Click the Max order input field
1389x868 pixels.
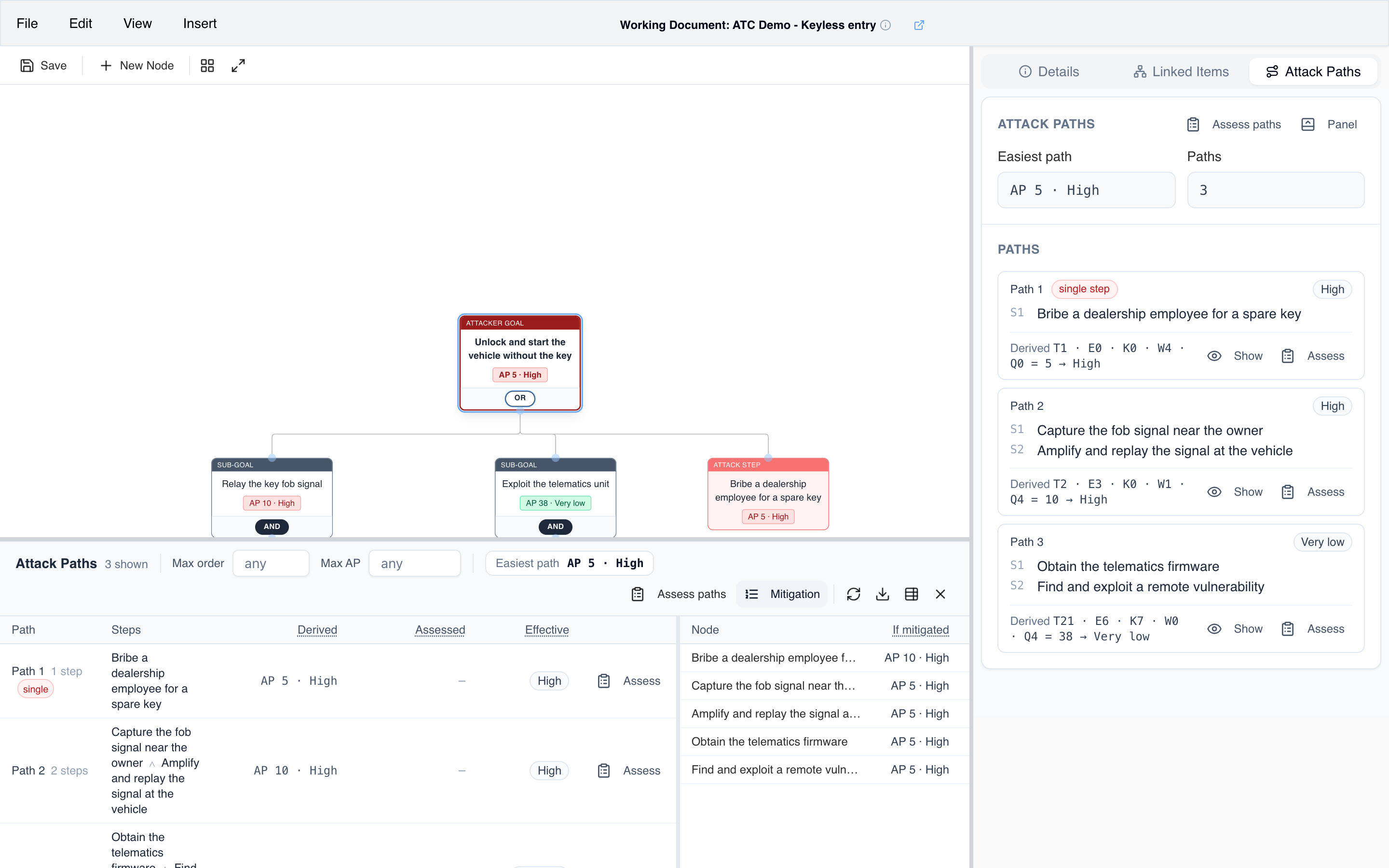(271, 563)
